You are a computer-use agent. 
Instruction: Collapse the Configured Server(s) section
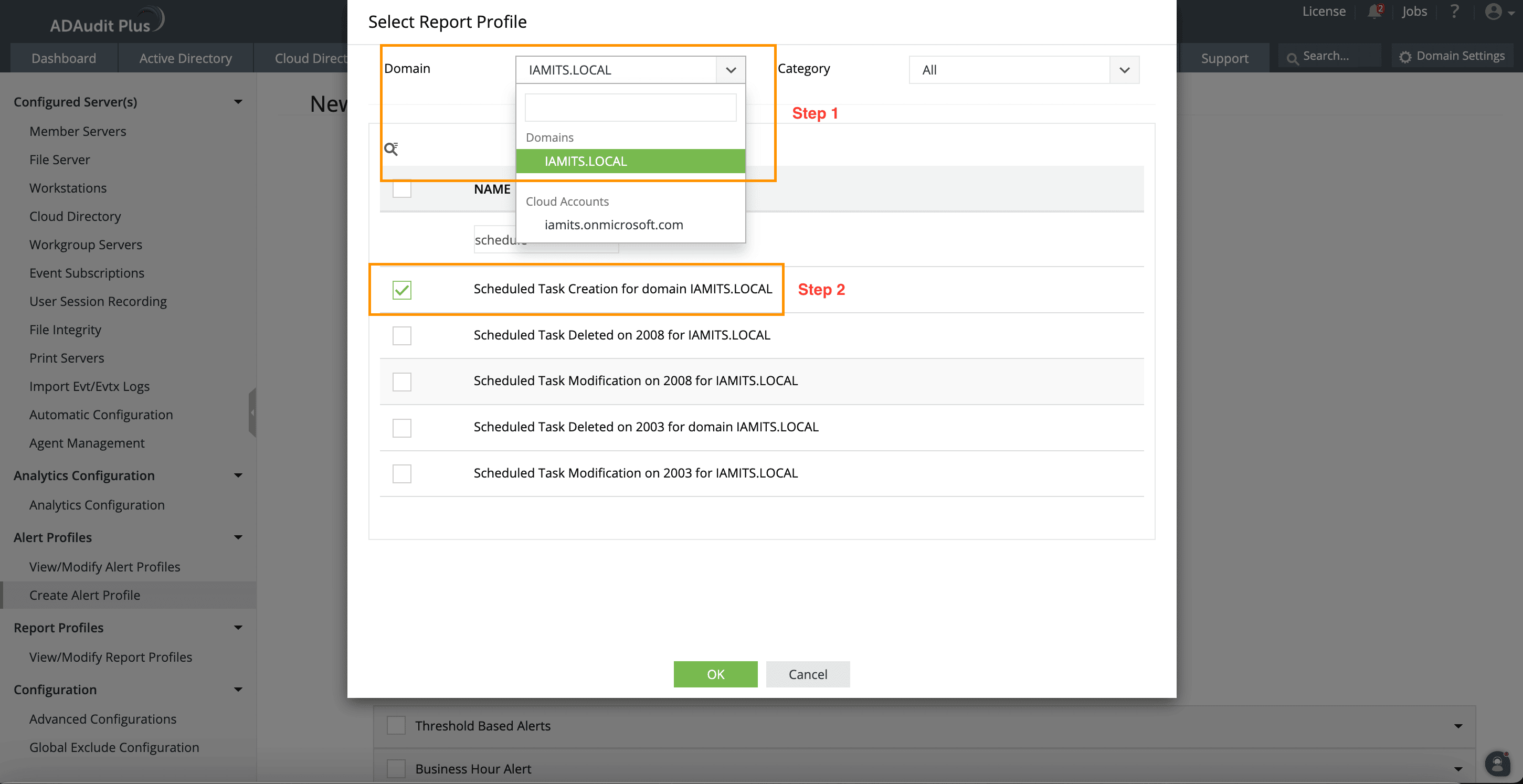238,102
